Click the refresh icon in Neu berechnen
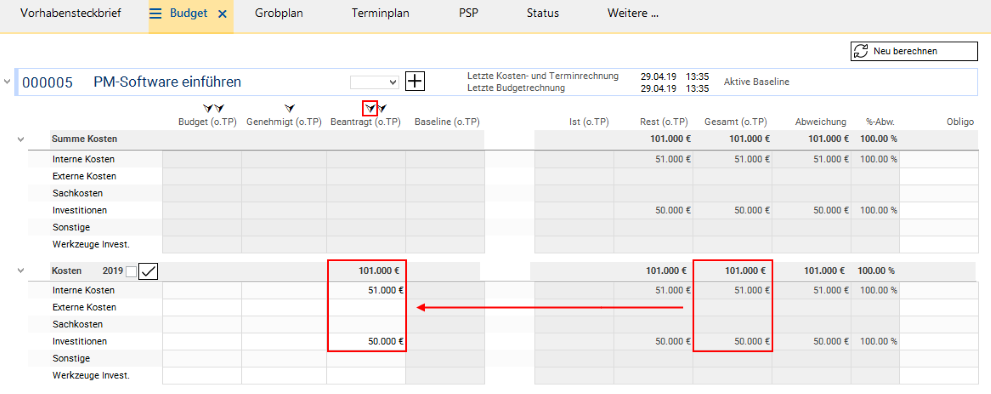The height and width of the screenshot is (394, 991). pyautogui.click(x=861, y=51)
